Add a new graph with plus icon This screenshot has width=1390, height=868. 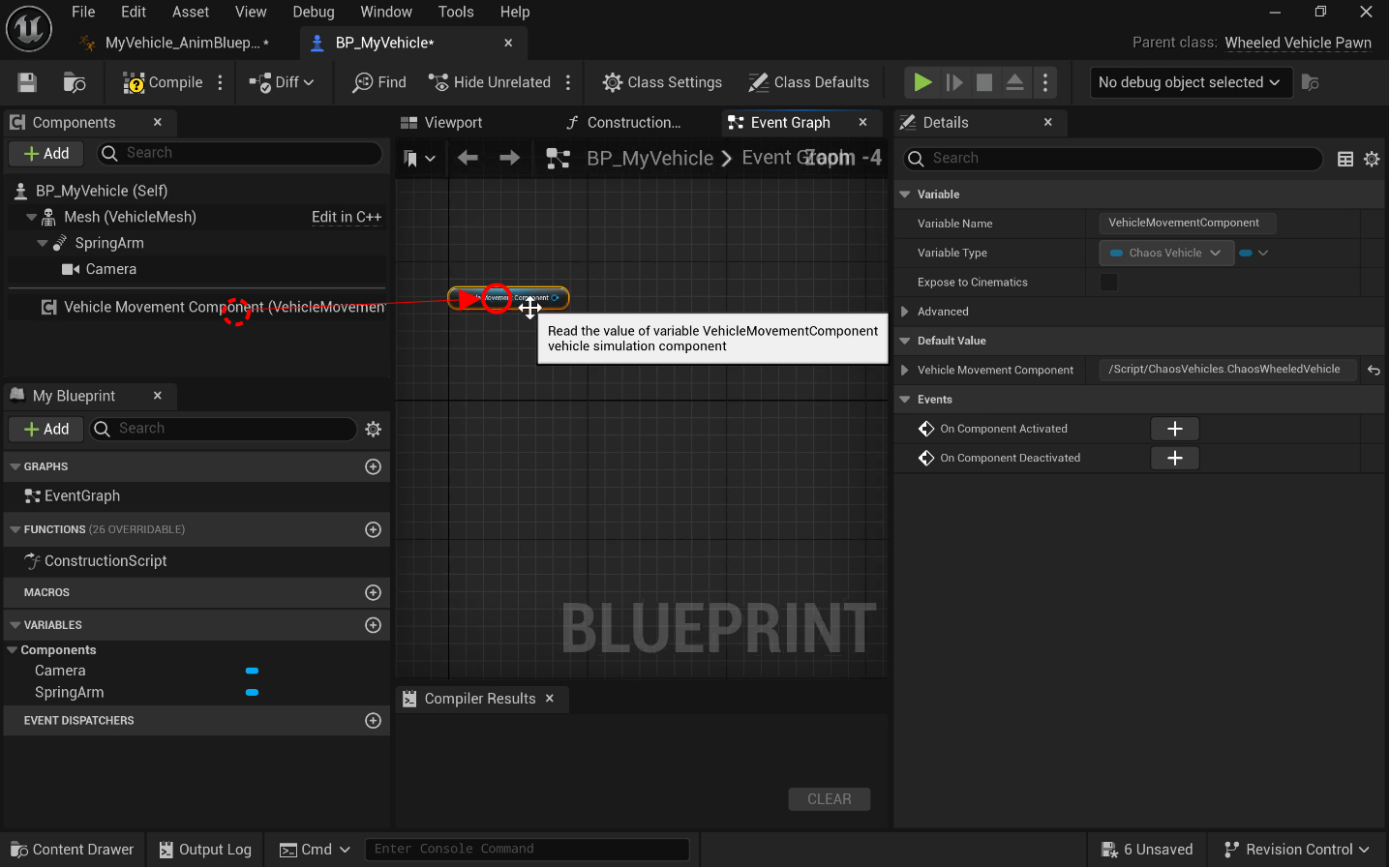373,466
